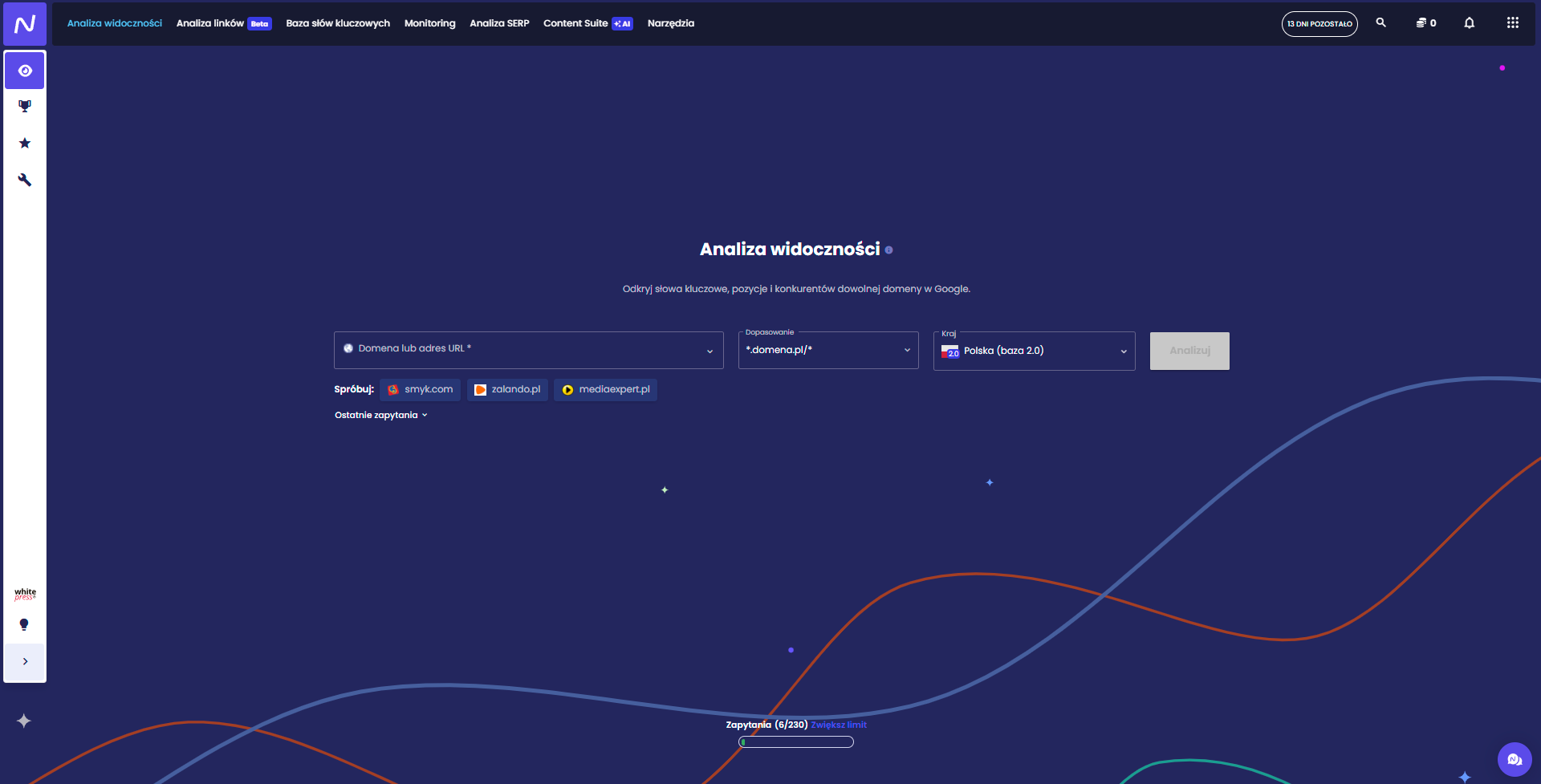Click the Zwiększ limit link
Viewport: 1541px width, 784px height.
tap(838, 725)
